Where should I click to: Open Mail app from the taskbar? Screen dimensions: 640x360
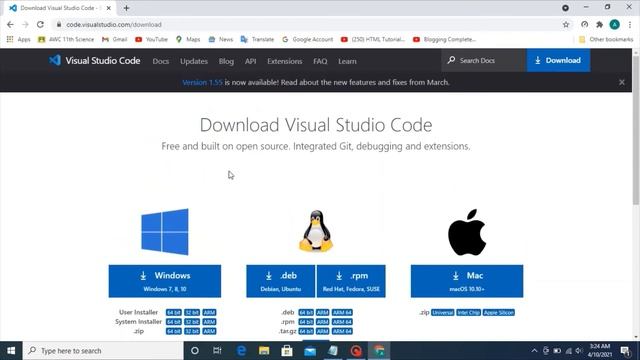pyautogui.click(x=310, y=351)
